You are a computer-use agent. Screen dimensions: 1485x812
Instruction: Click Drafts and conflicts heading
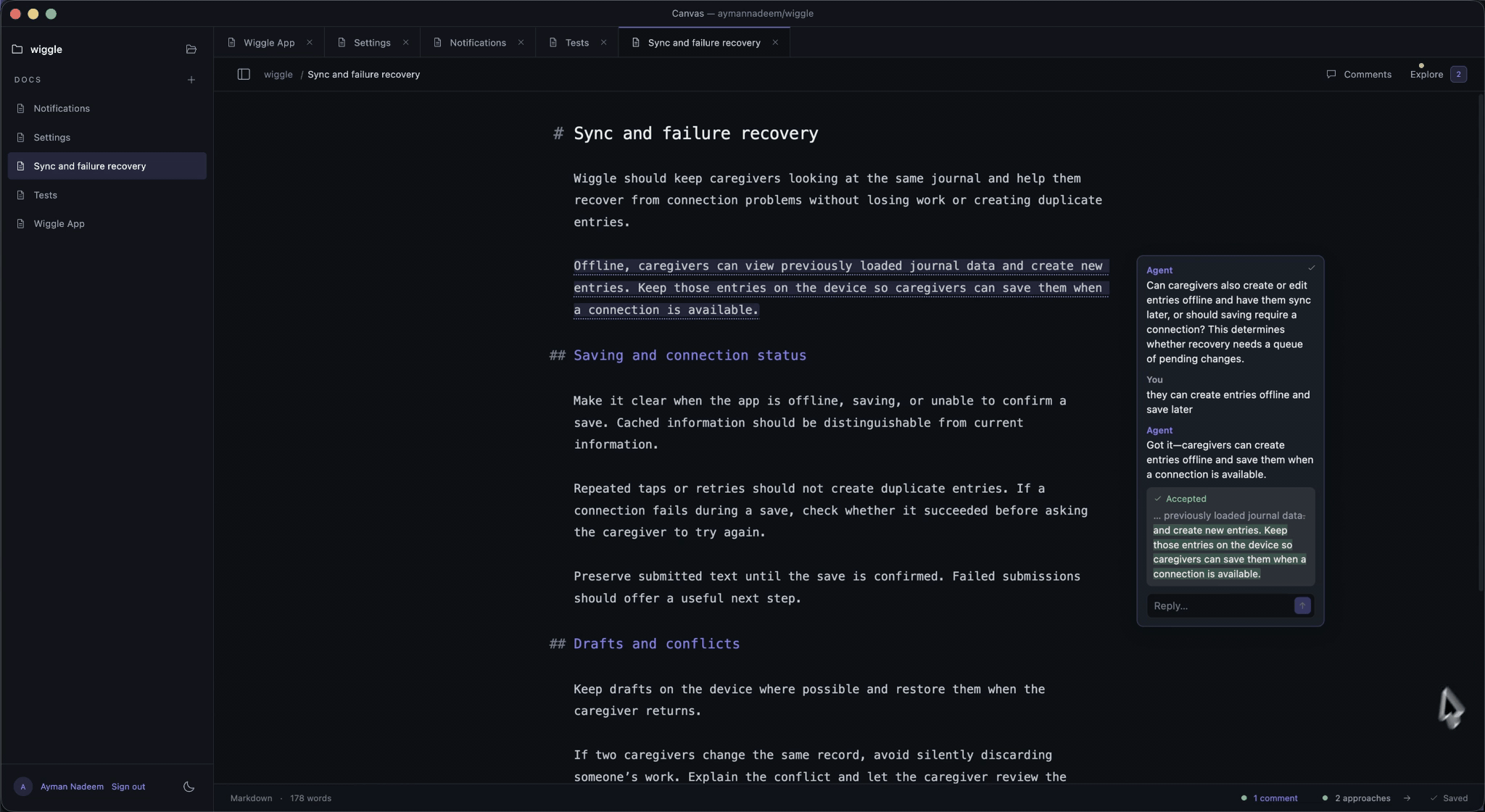[x=656, y=644]
